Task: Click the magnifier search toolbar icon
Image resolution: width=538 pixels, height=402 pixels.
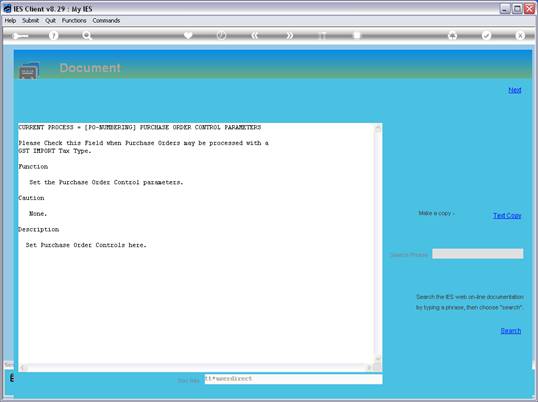Action: pyautogui.click(x=86, y=35)
